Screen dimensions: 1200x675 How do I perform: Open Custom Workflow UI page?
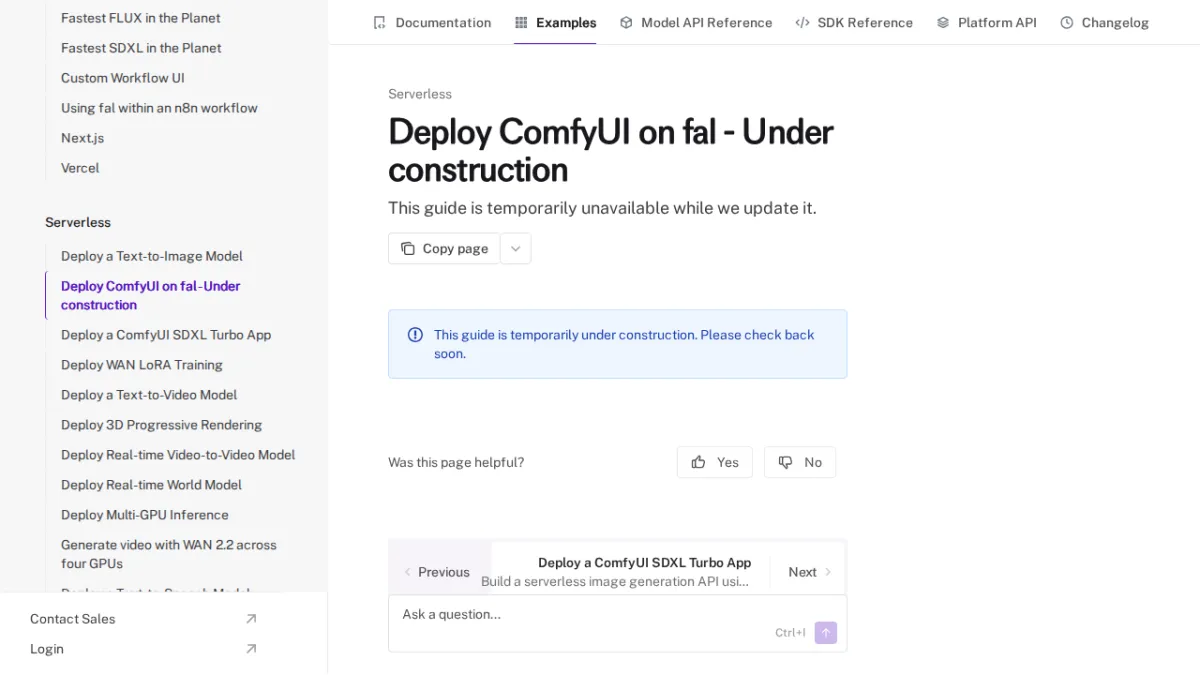(x=123, y=78)
